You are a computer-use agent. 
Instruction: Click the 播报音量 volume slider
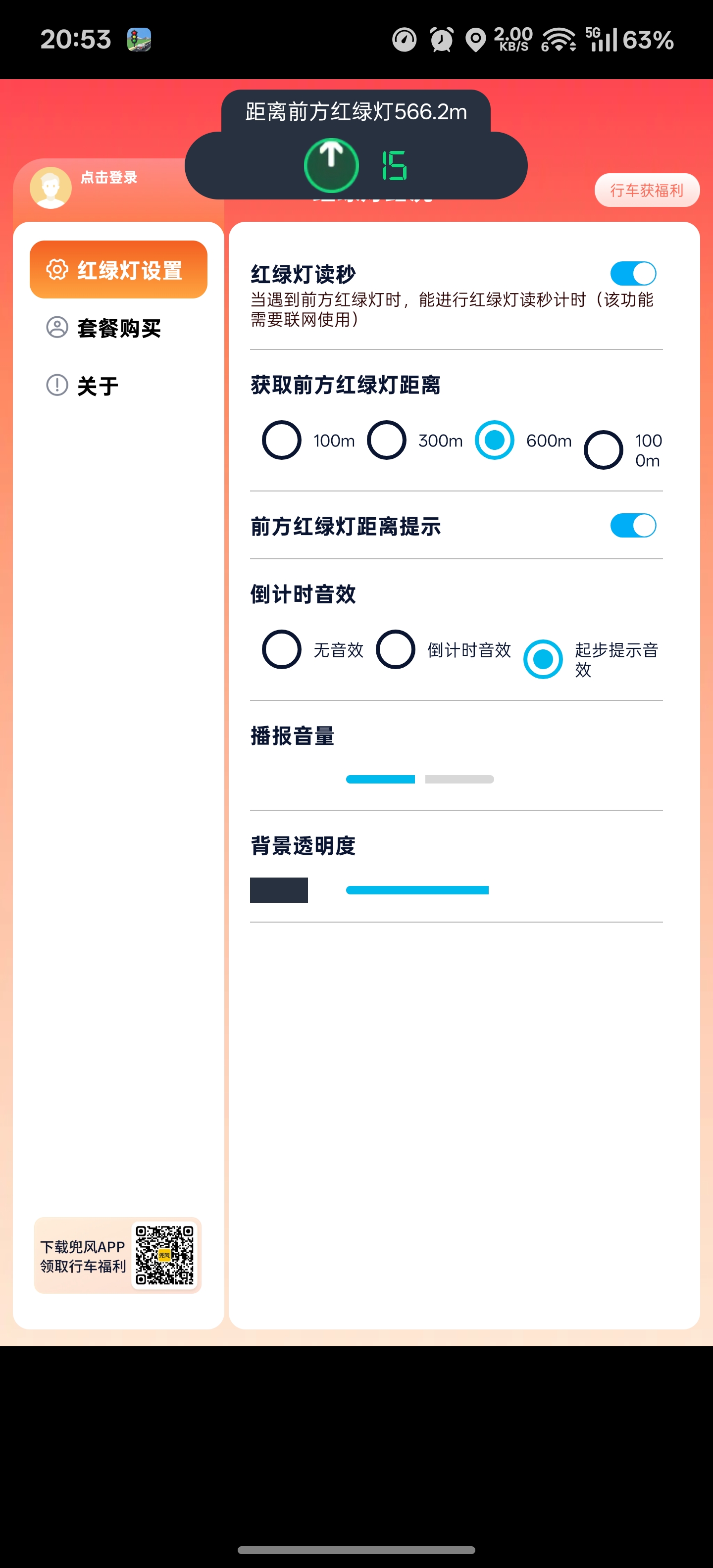tap(419, 779)
